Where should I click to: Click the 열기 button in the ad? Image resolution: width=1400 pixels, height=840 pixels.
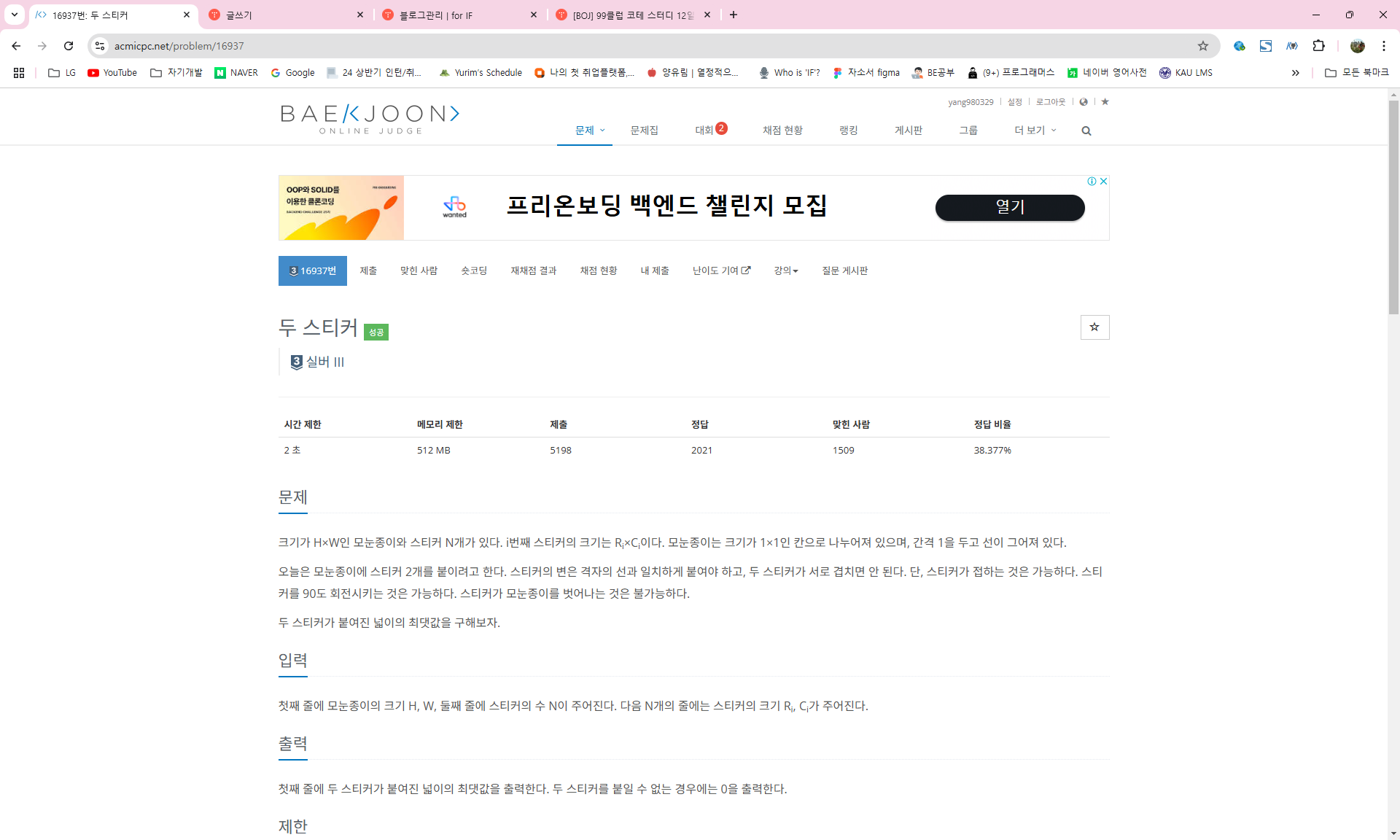click(1009, 207)
